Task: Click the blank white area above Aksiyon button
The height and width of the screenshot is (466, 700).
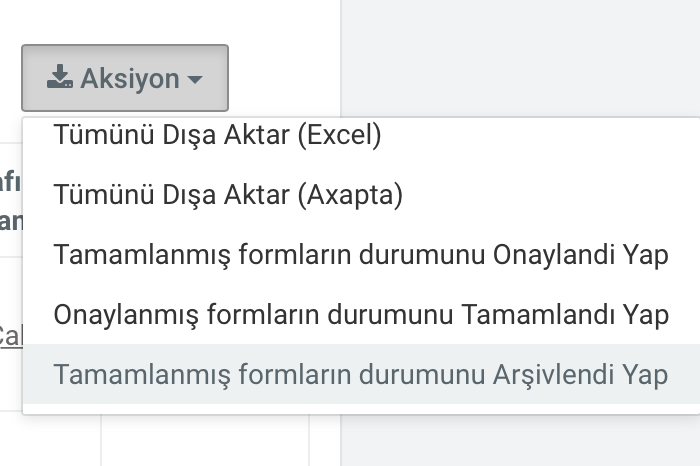Action: [170, 21]
